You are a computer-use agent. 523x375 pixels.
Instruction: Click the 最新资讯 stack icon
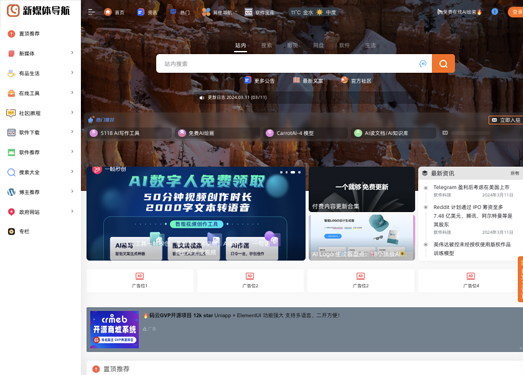point(425,173)
